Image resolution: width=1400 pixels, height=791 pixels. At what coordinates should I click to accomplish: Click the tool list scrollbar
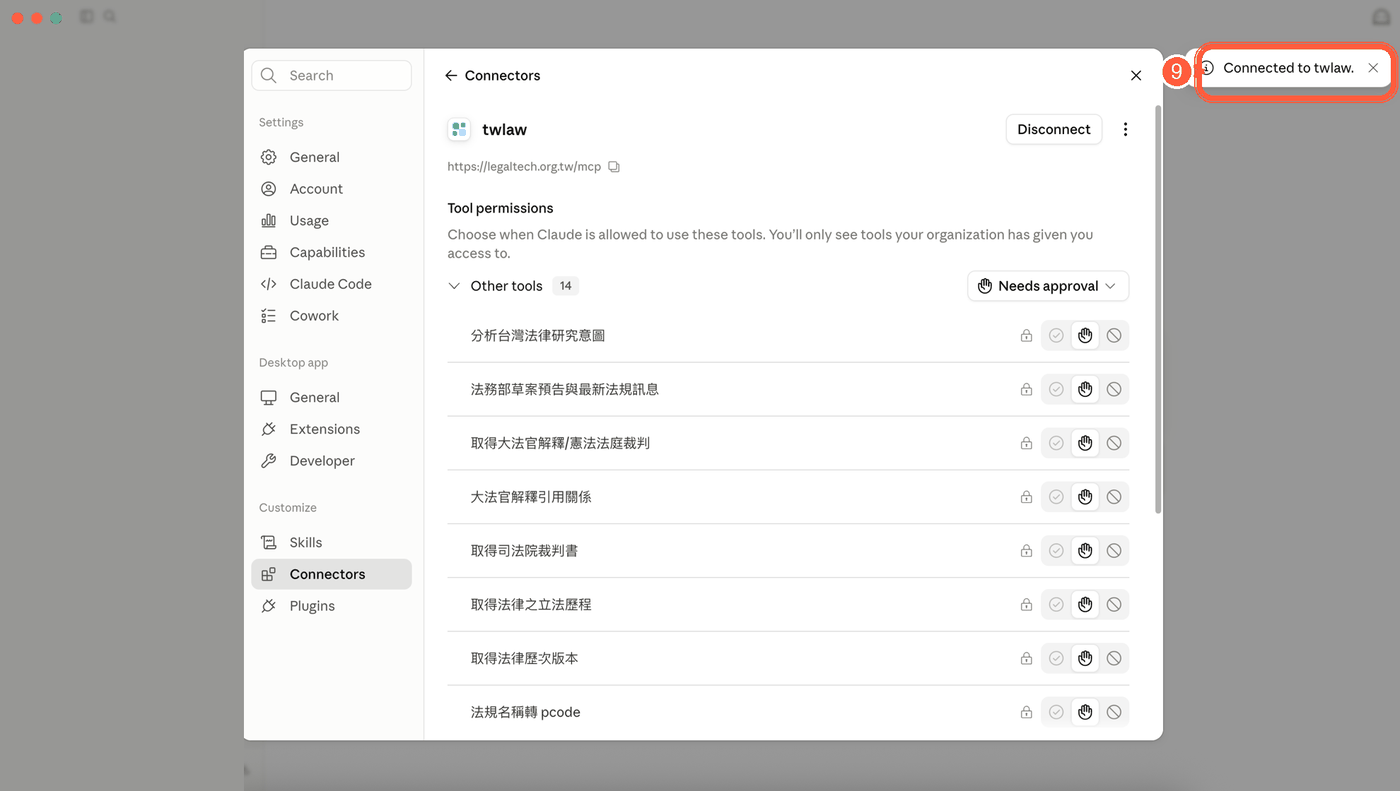(x=1158, y=310)
